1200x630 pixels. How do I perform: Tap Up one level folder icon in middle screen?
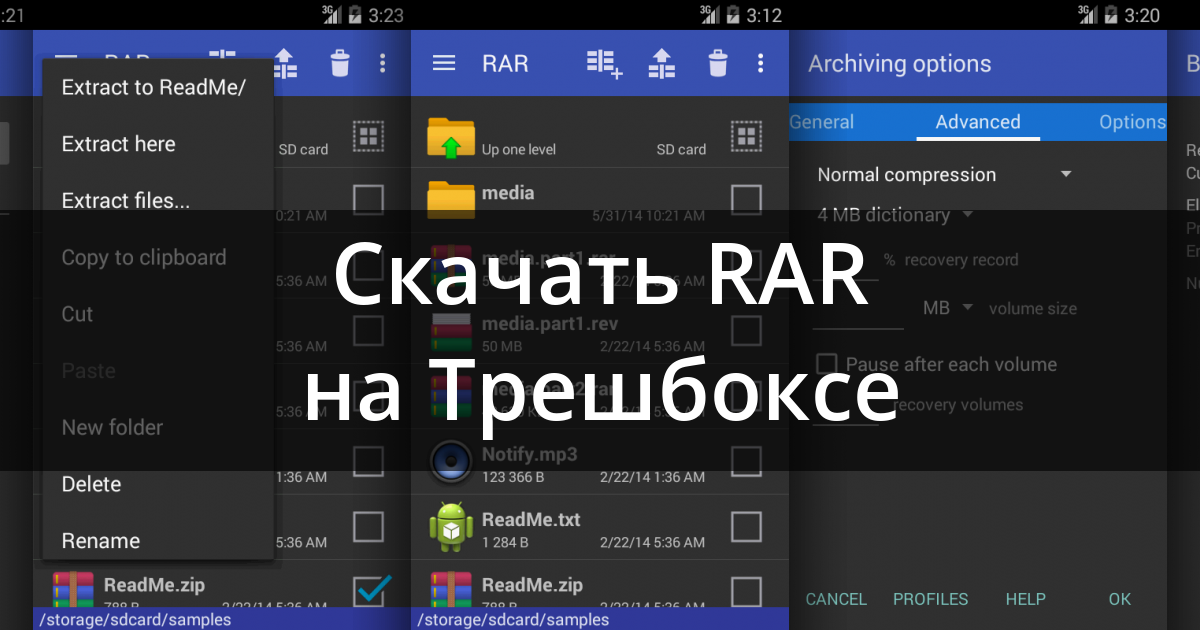click(451, 137)
